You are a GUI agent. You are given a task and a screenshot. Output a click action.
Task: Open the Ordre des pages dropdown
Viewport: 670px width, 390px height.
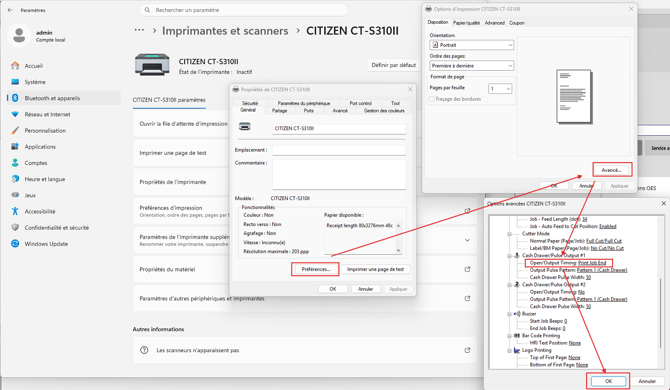coord(471,66)
